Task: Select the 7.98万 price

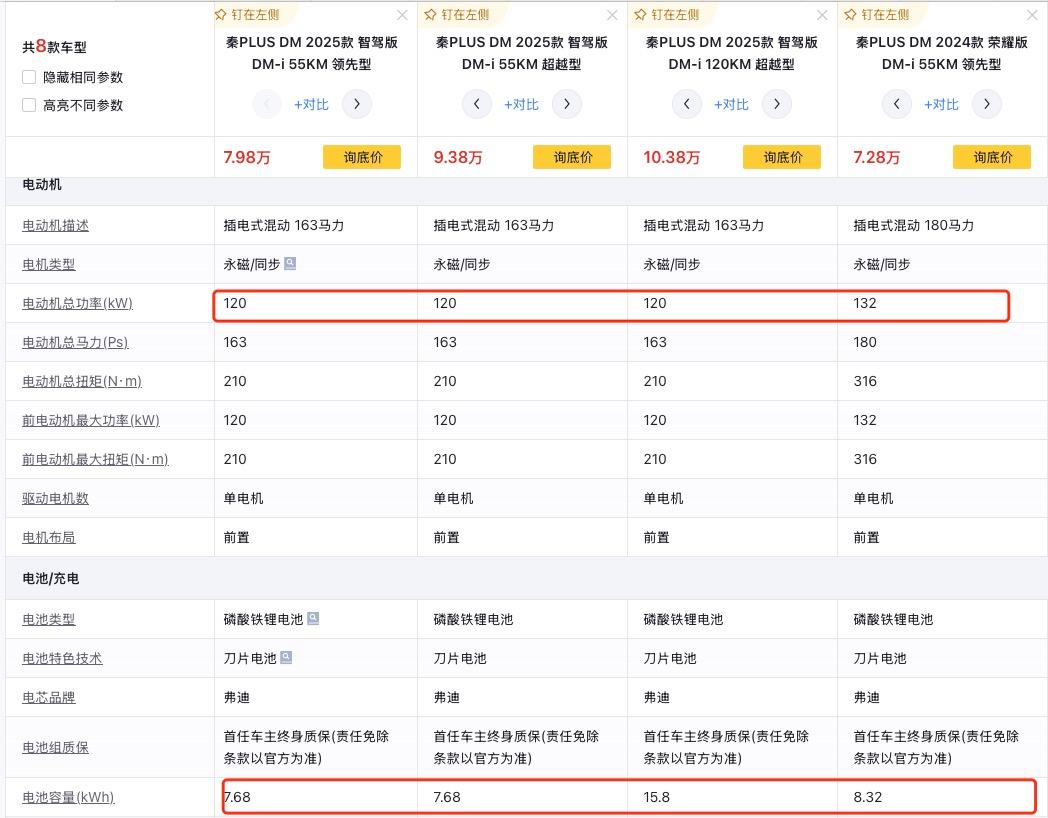Action: [247, 158]
